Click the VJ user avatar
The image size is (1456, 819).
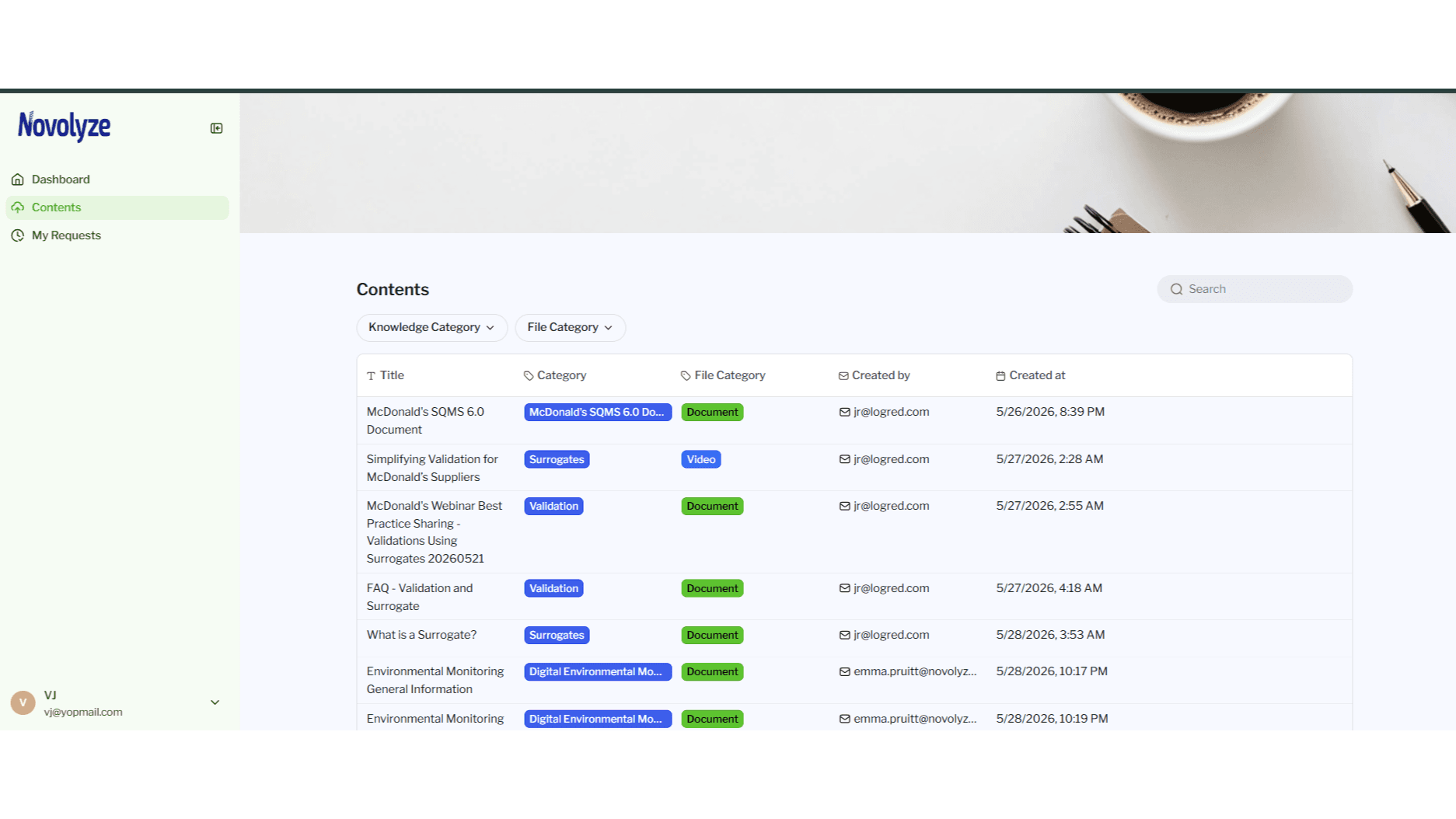(23, 702)
